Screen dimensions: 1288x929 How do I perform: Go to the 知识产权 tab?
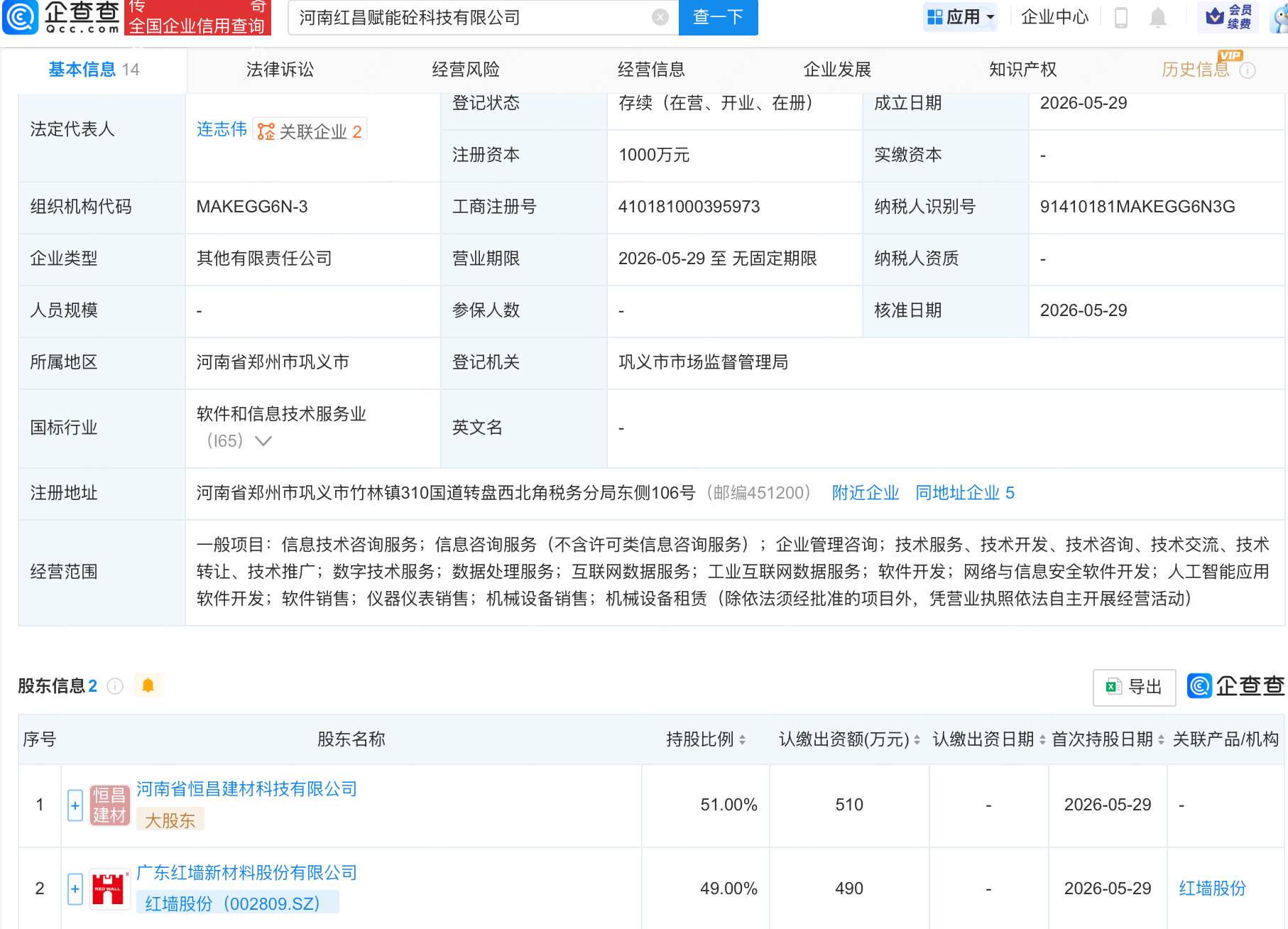1022,70
